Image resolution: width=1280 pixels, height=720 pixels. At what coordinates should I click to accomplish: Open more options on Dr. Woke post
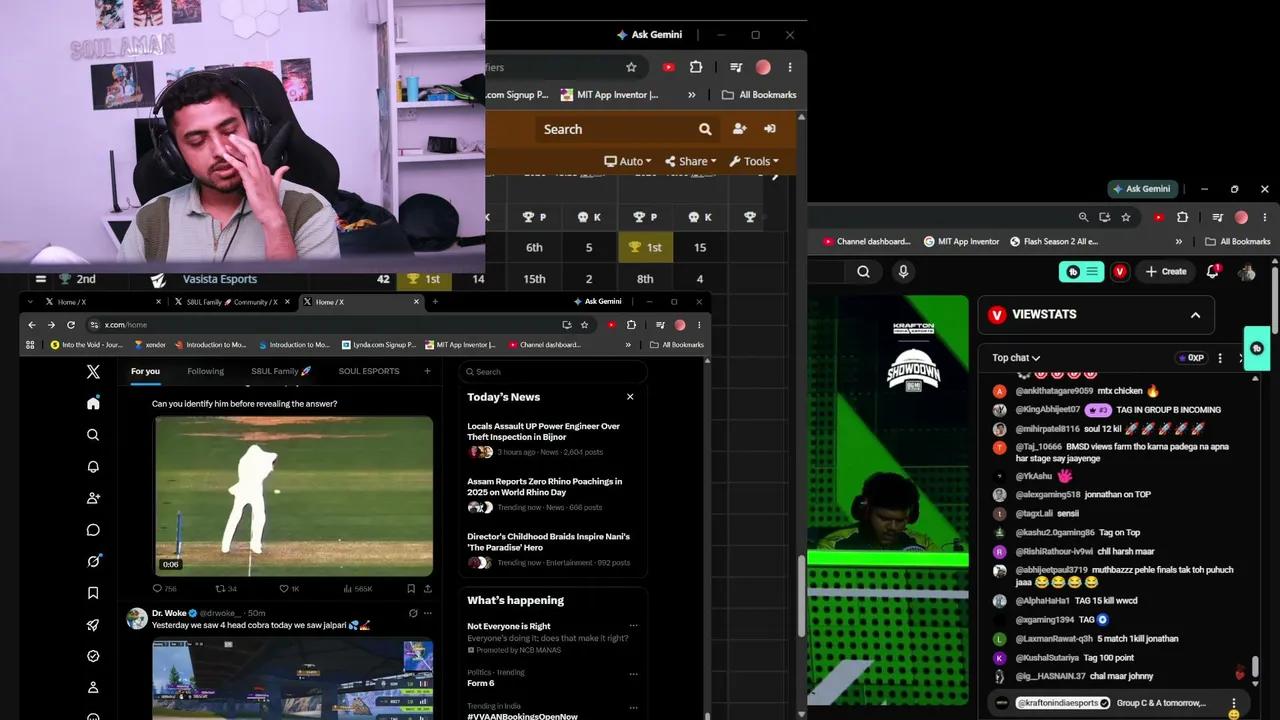click(x=428, y=613)
